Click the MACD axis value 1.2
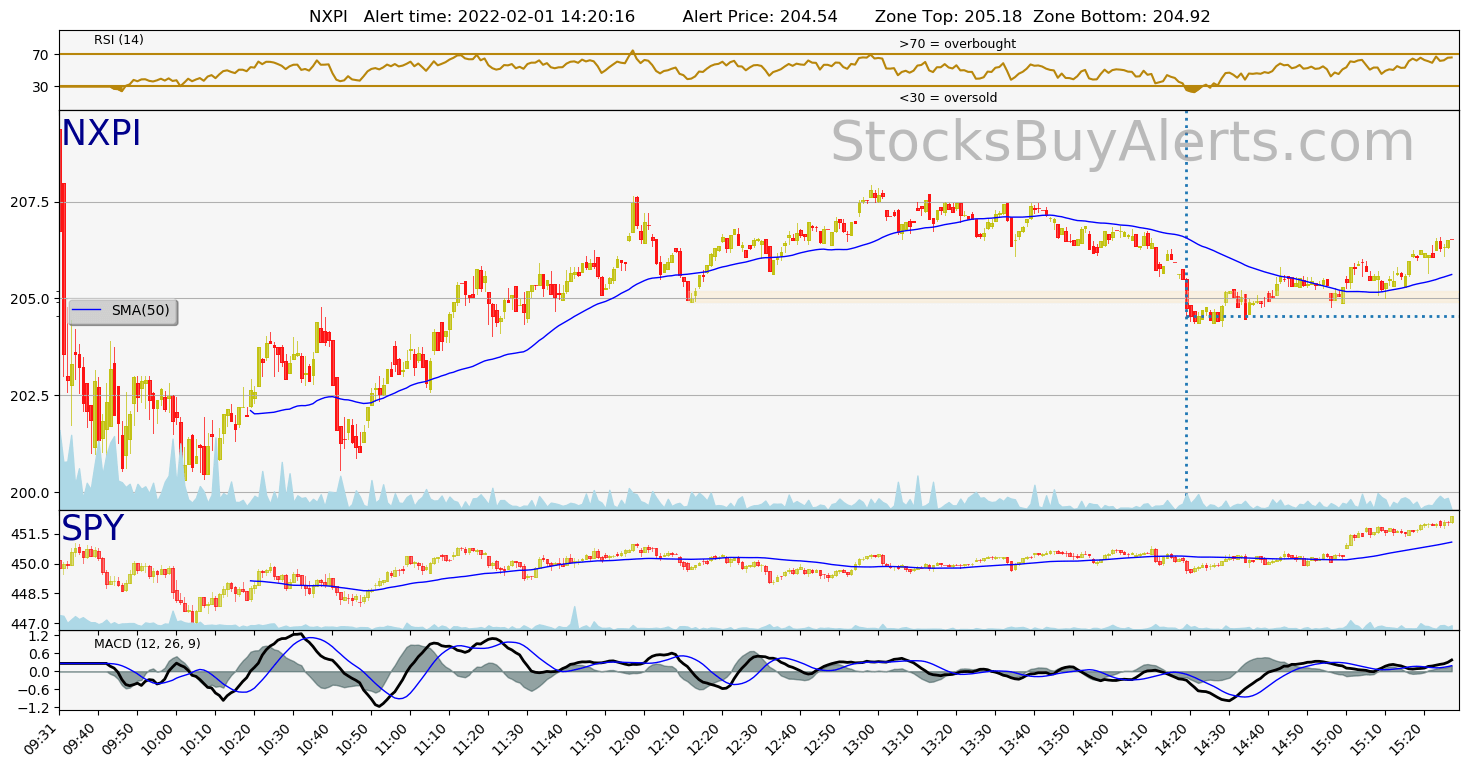The image size is (1474, 768). pos(39,636)
